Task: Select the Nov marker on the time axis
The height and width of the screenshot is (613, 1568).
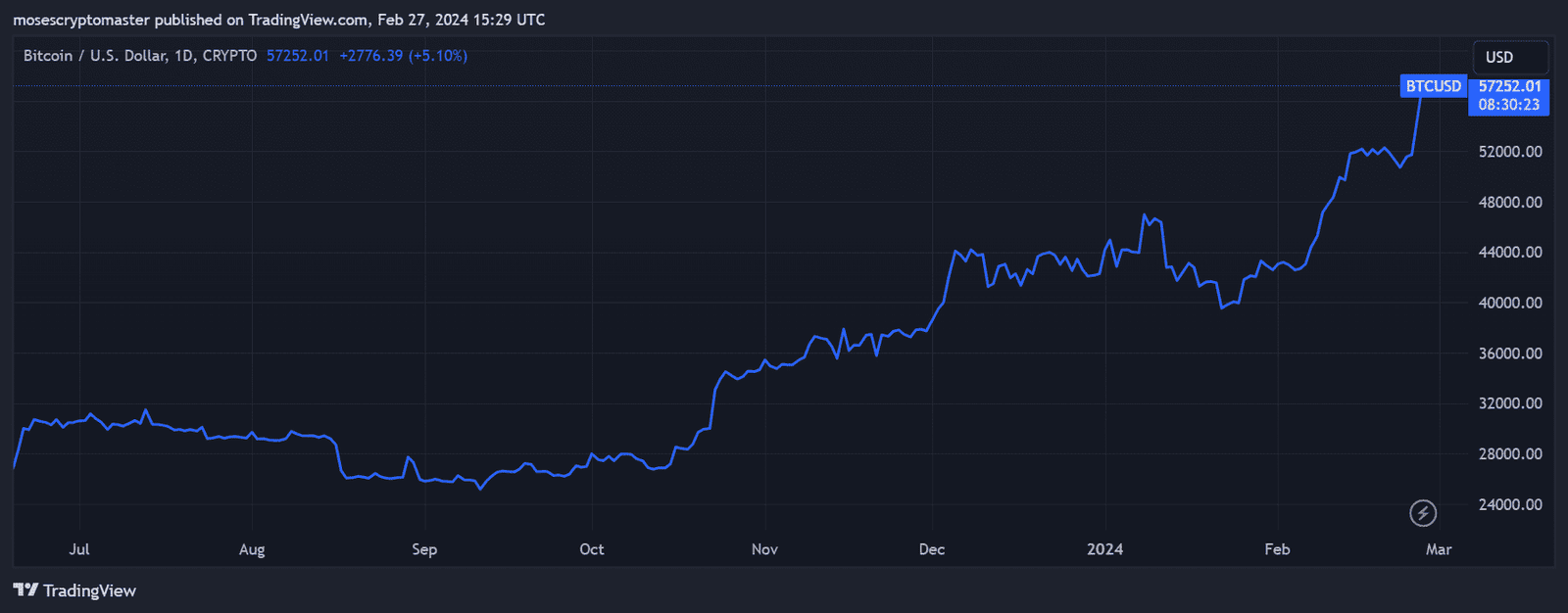Action: tap(764, 549)
